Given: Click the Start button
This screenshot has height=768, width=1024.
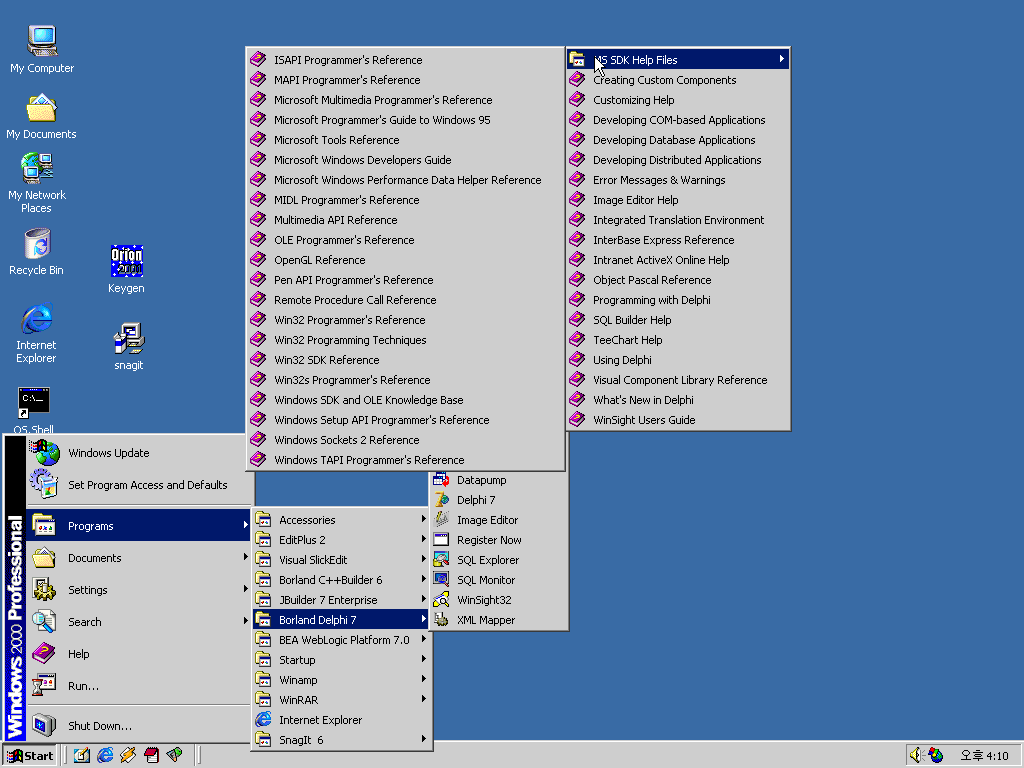Looking at the screenshot, I should [x=31, y=755].
